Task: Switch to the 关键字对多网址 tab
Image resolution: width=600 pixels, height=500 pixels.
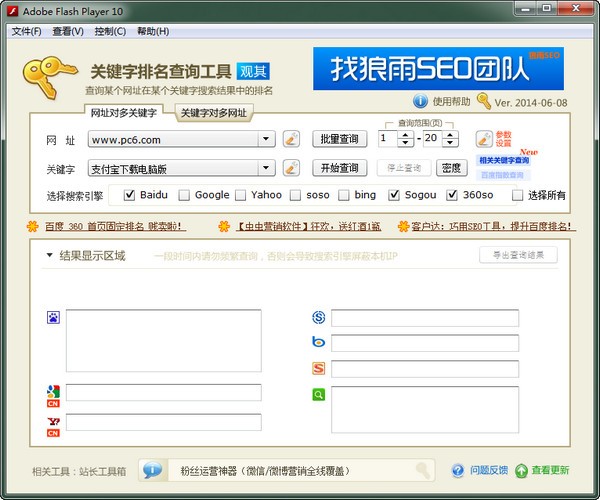Action: [214, 113]
